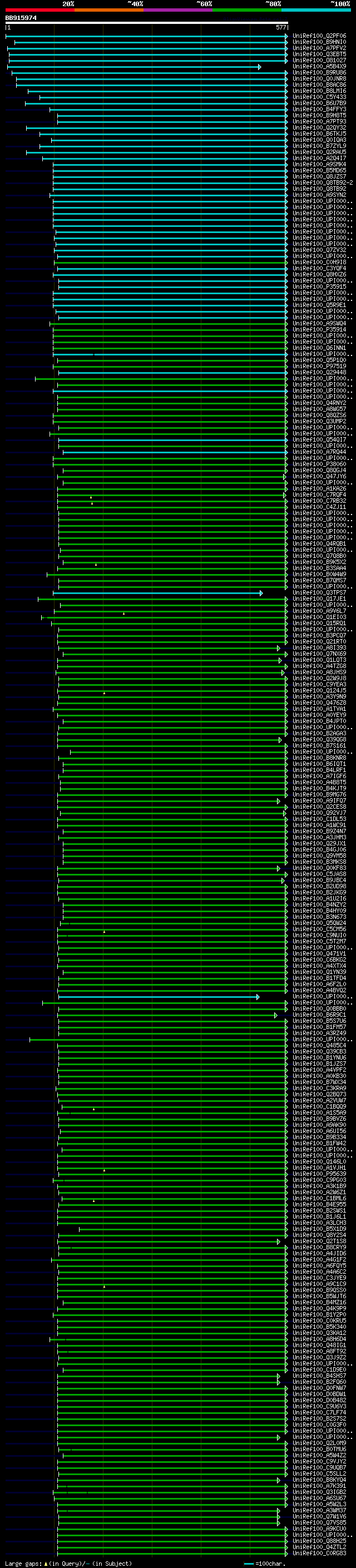Select the UniRef100_Q54QI7 label
356x1568 pixels.
pos(319,439)
